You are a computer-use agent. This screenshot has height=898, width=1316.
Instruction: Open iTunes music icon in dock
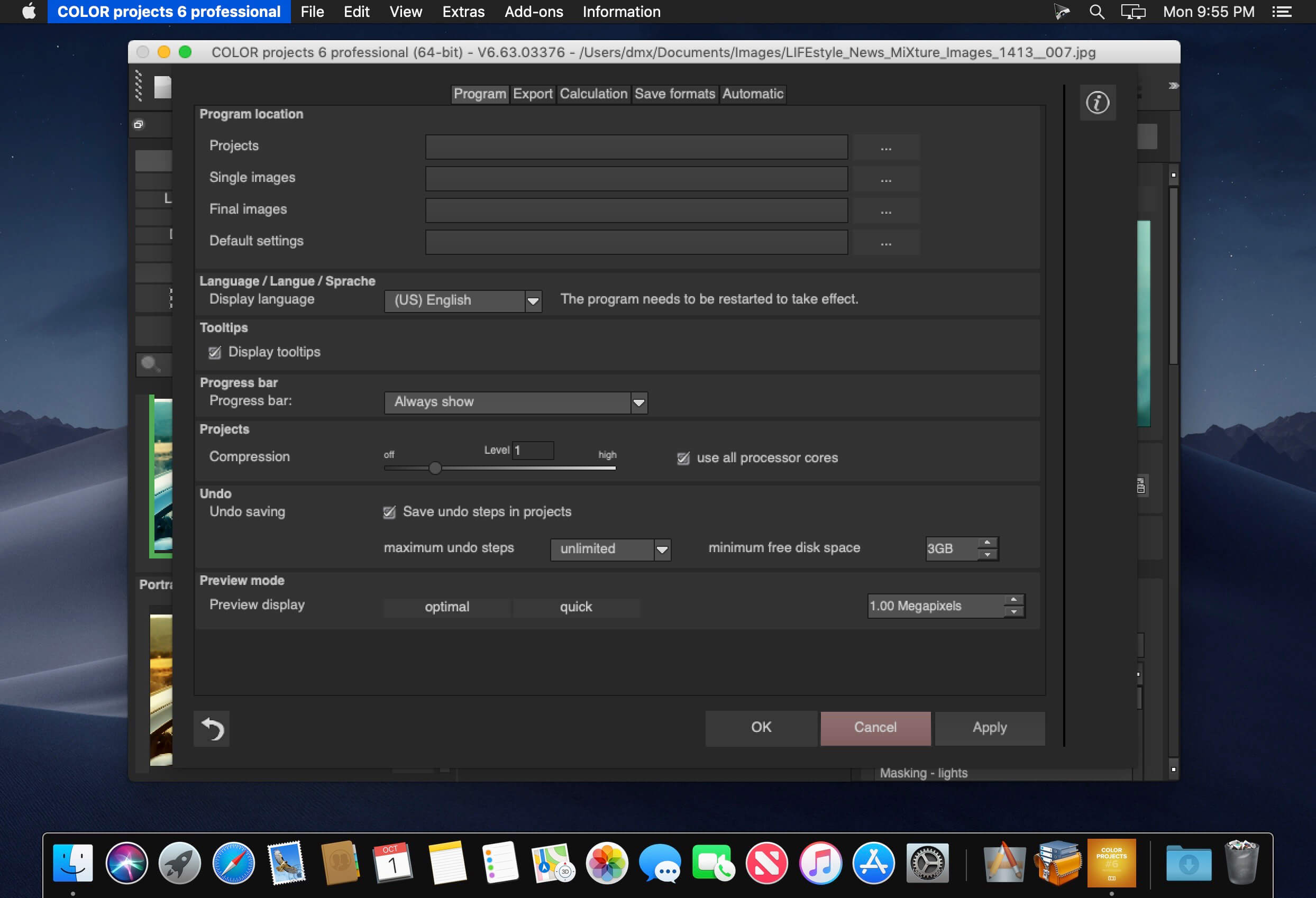point(820,863)
